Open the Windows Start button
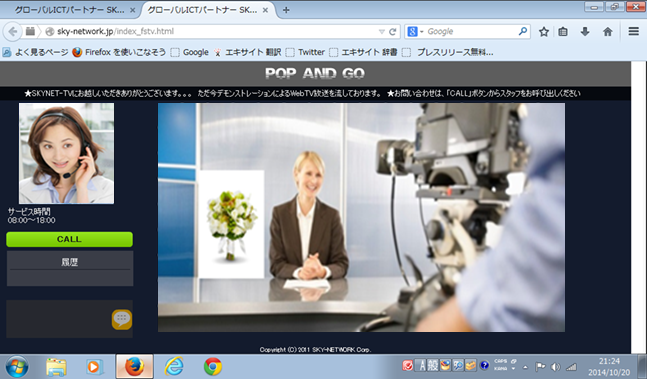 point(17,366)
